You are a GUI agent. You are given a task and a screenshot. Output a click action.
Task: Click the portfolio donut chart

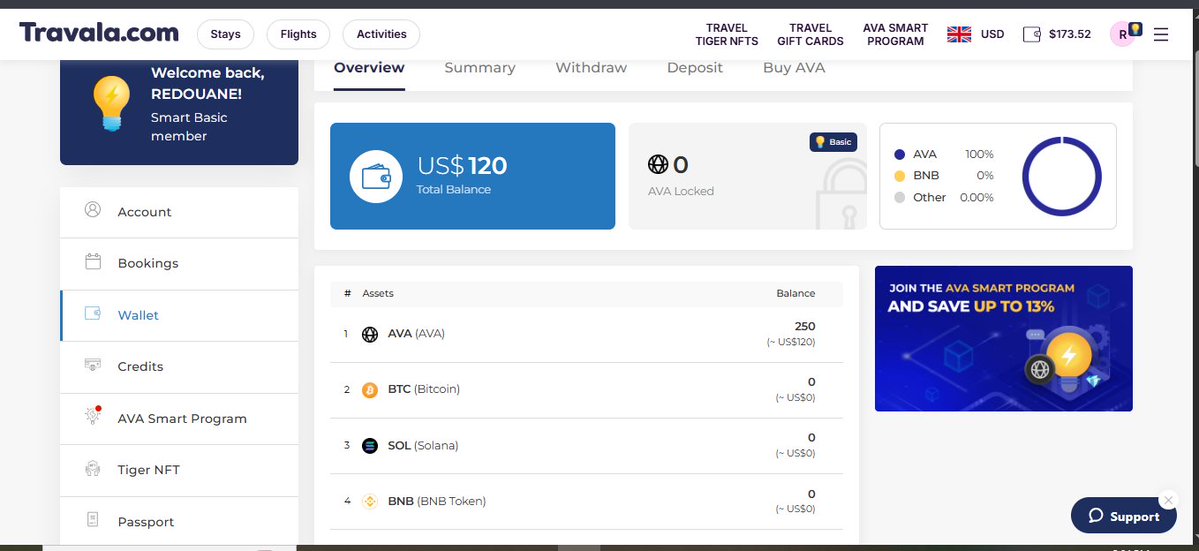tap(1061, 177)
